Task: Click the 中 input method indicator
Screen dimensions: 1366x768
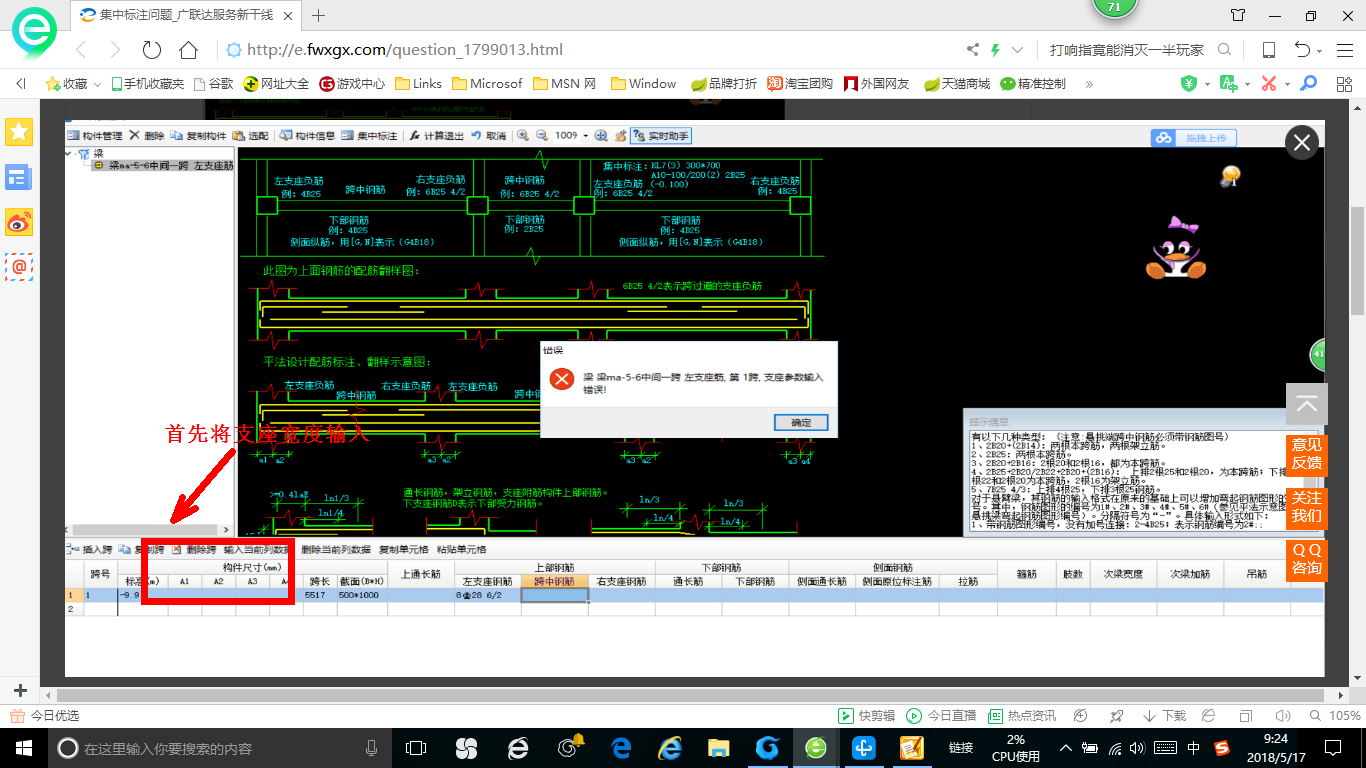Action: (1194, 748)
